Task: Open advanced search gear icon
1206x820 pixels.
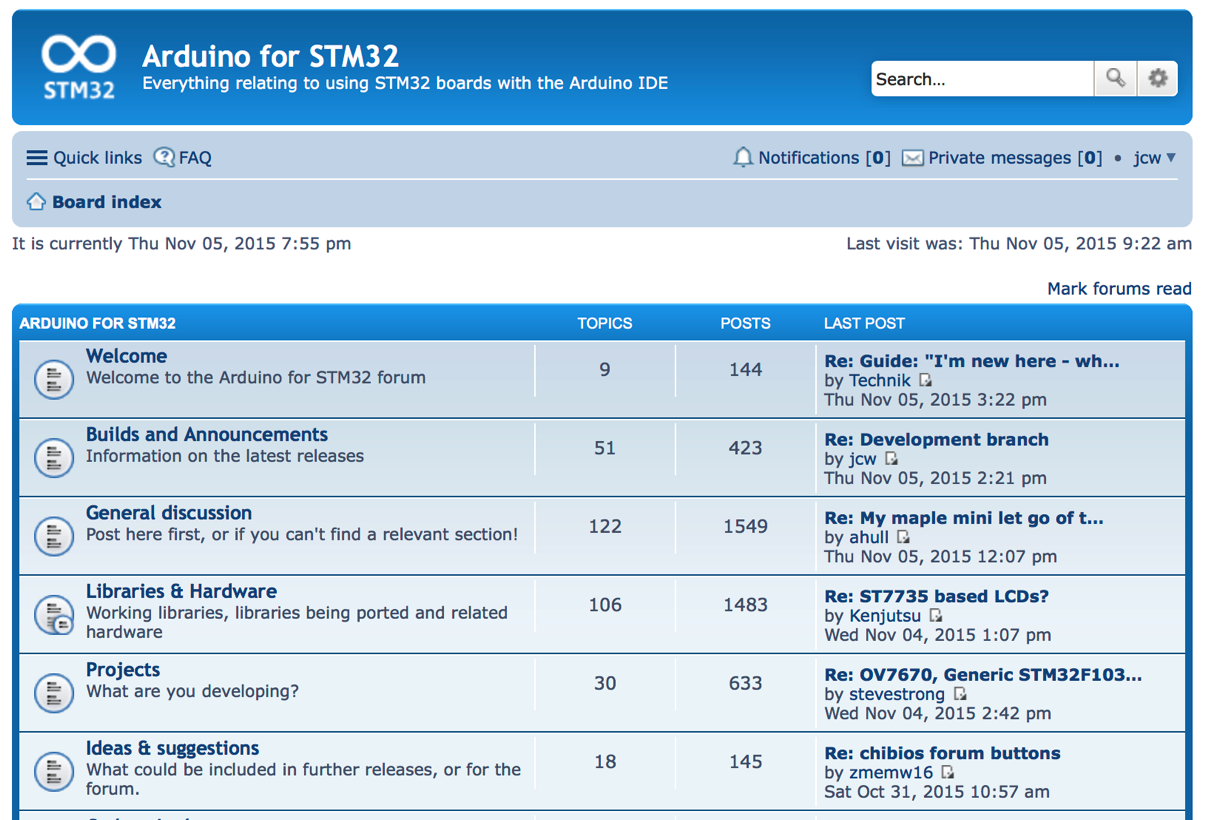Action: click(x=1158, y=78)
